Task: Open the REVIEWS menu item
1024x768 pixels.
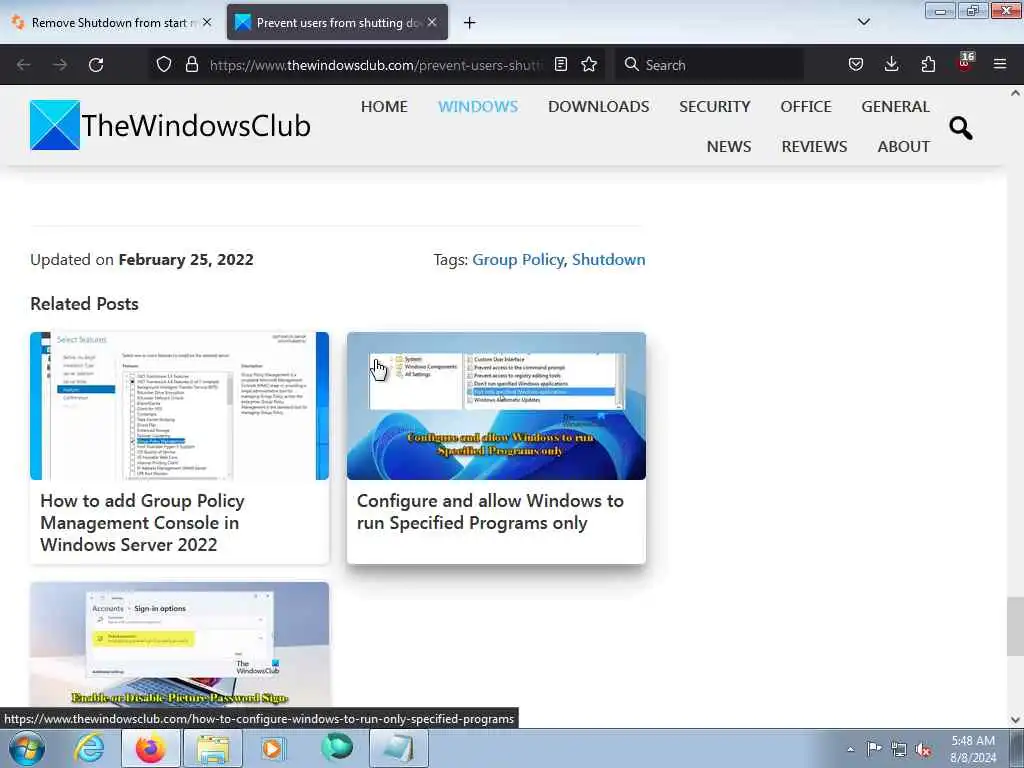Action: (814, 146)
